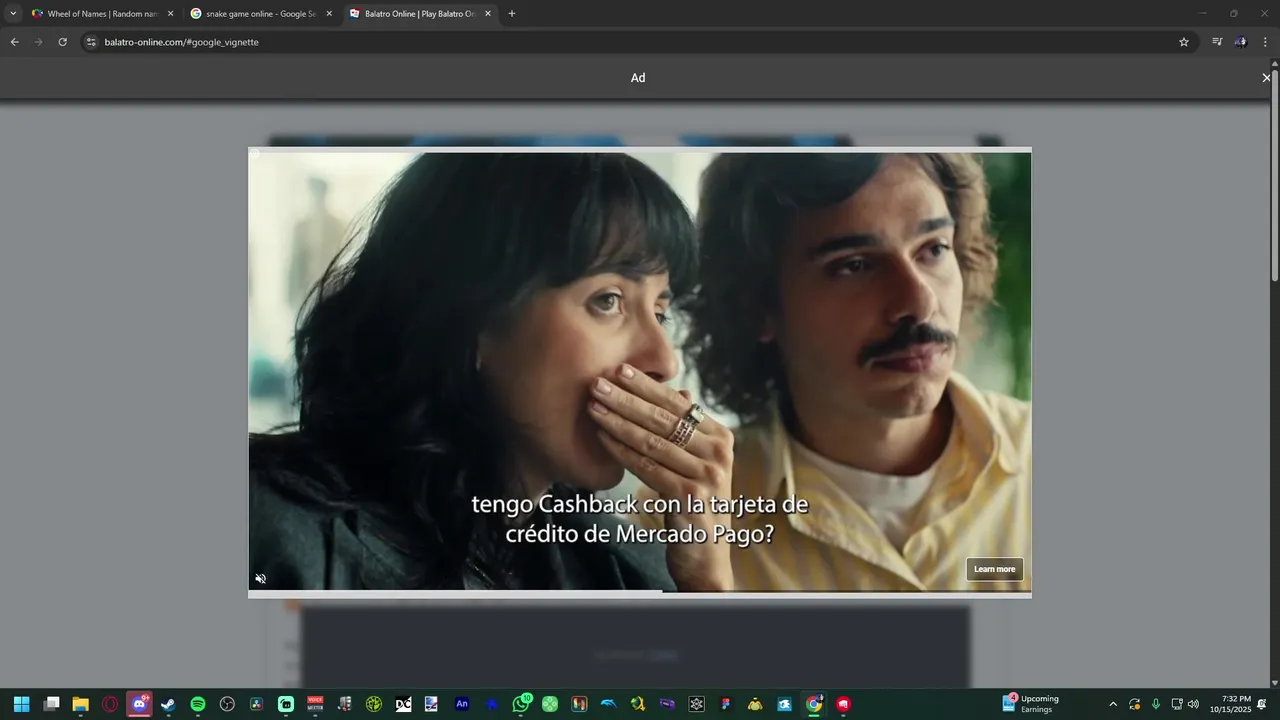Open the Upcoming Earnings widget

1031,704
